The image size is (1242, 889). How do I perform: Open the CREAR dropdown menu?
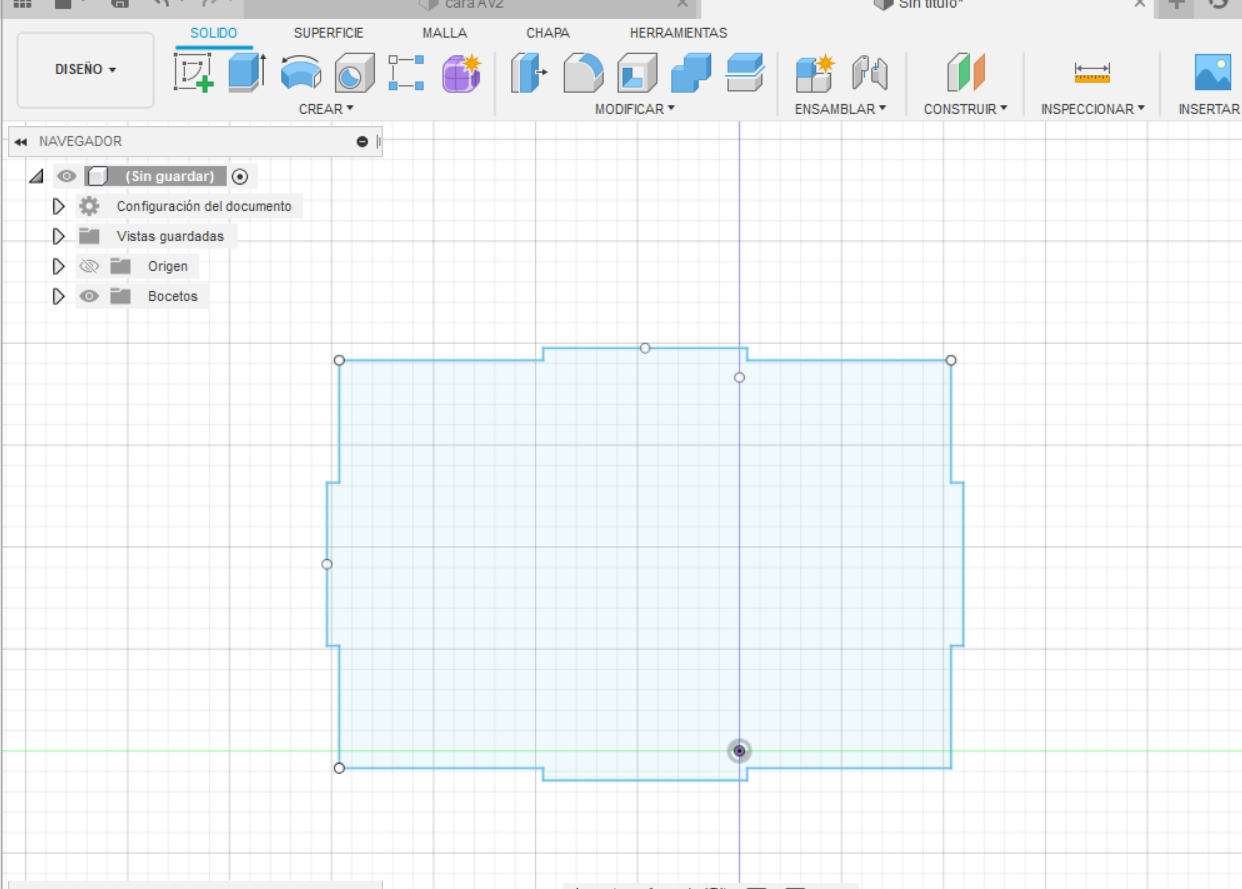tap(326, 109)
